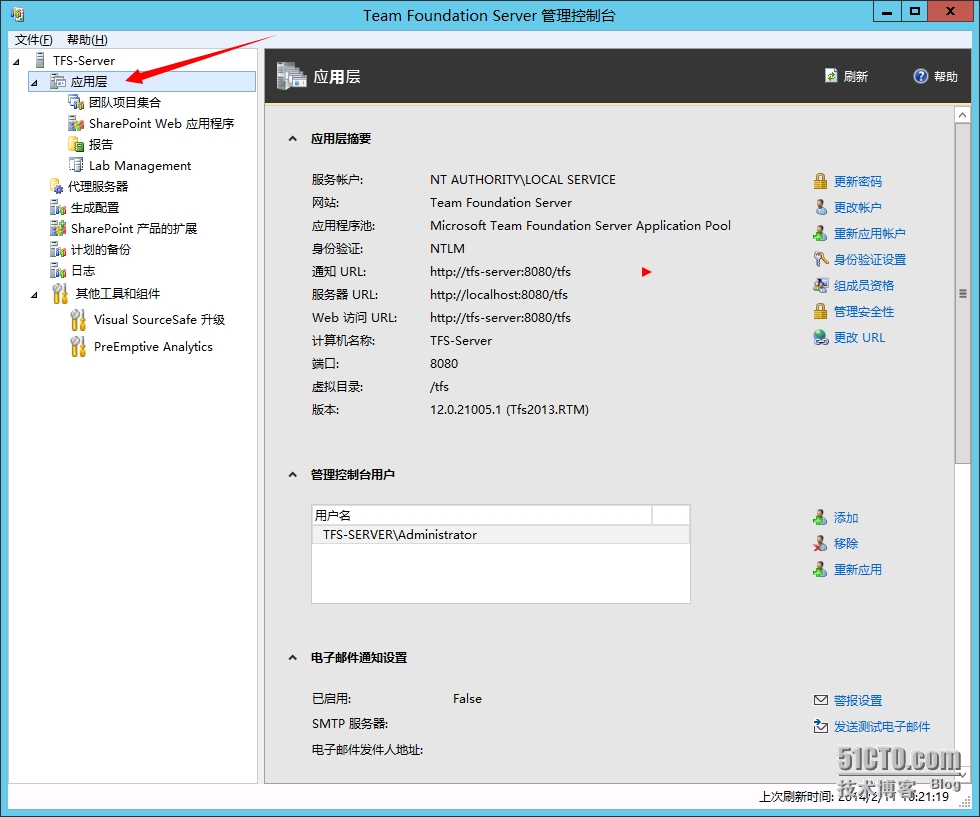This screenshot has height=817, width=980.
Task: Collapse the TFS-Server tree node
Action: (x=16, y=61)
